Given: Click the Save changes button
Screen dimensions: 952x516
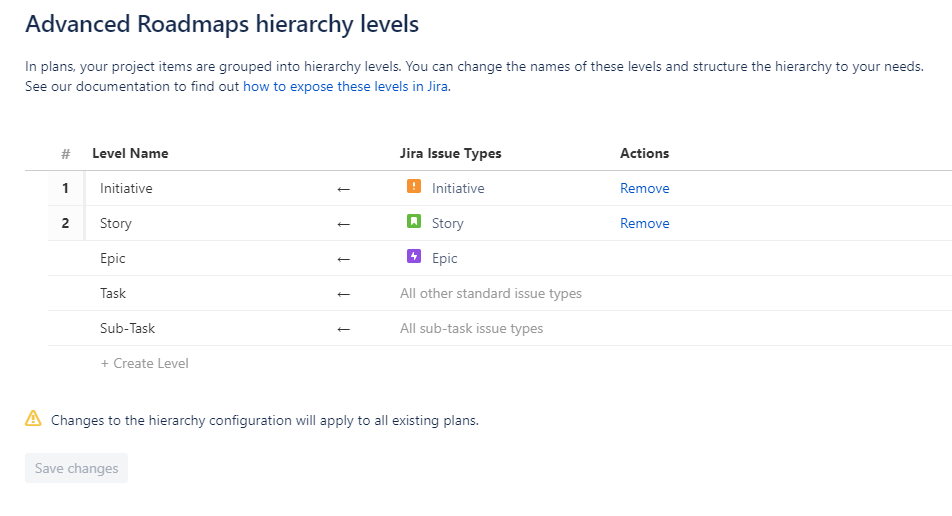Looking at the screenshot, I should tap(77, 468).
